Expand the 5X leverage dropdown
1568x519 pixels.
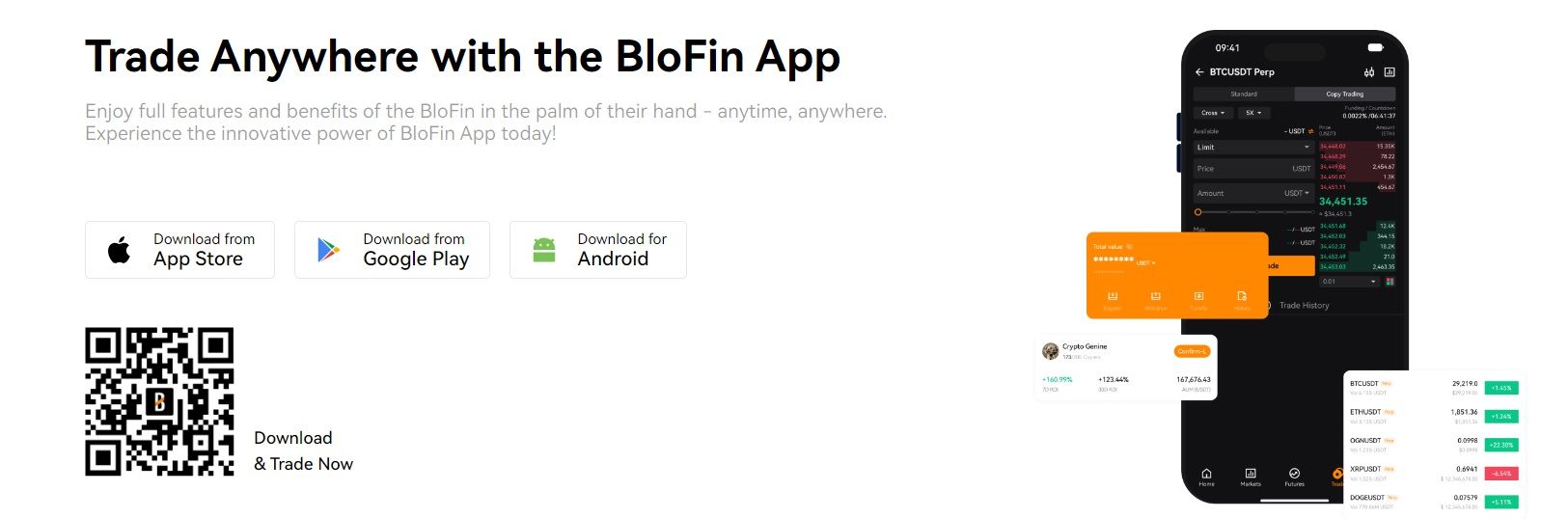click(1253, 113)
